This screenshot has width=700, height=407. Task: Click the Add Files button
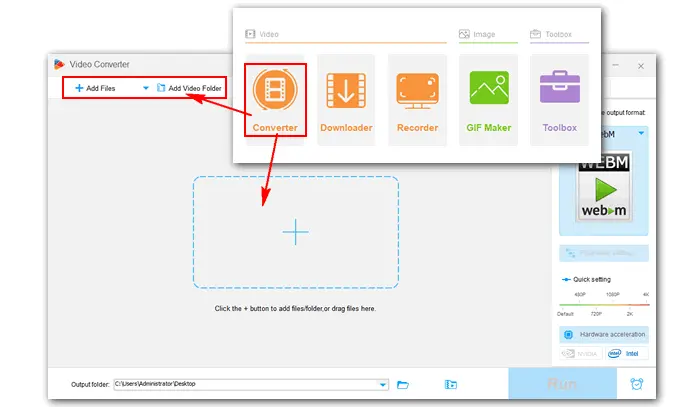click(95, 88)
